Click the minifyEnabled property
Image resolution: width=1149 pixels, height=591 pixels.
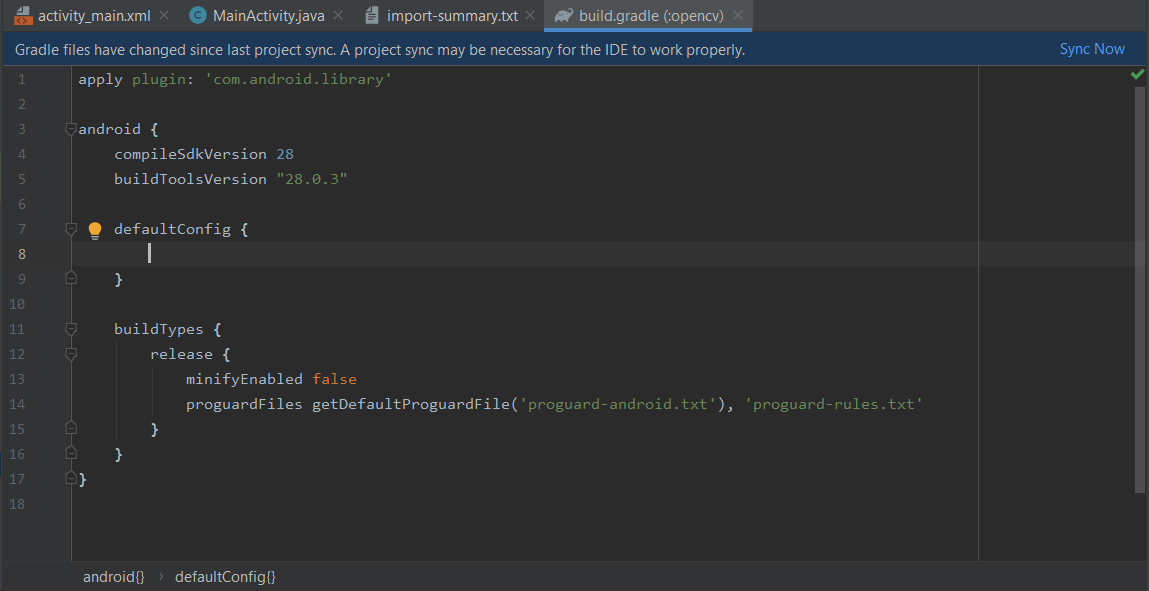[244, 379]
